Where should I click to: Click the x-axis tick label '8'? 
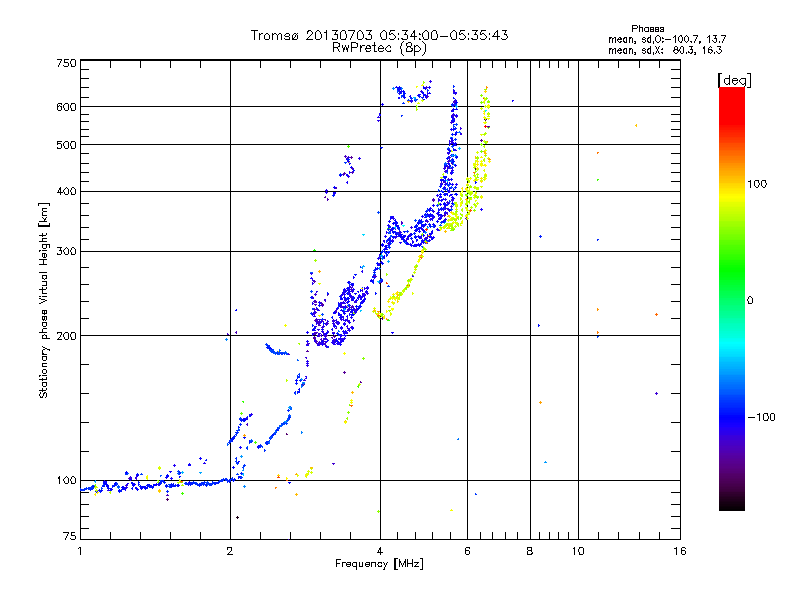point(530,551)
